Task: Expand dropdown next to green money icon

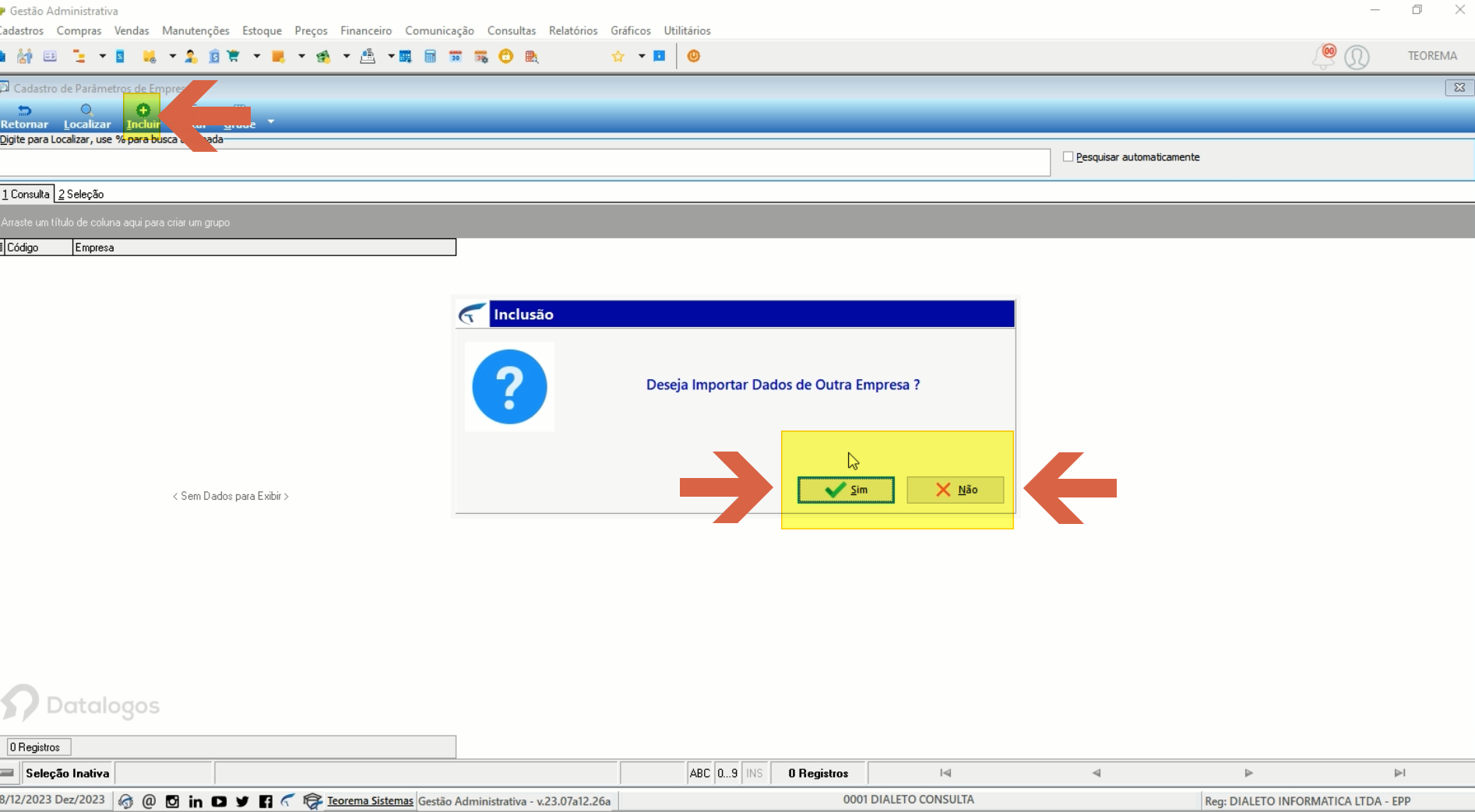Action: [347, 56]
